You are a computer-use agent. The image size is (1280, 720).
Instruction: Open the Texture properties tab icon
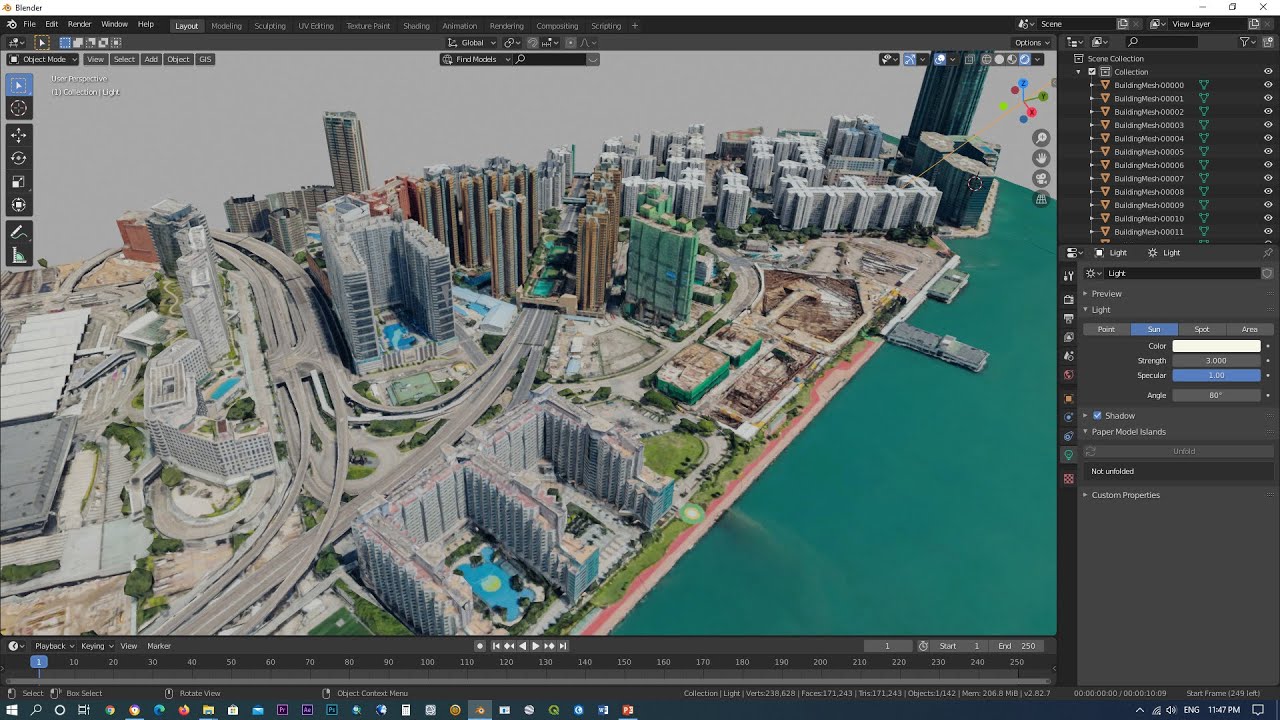(x=1069, y=479)
